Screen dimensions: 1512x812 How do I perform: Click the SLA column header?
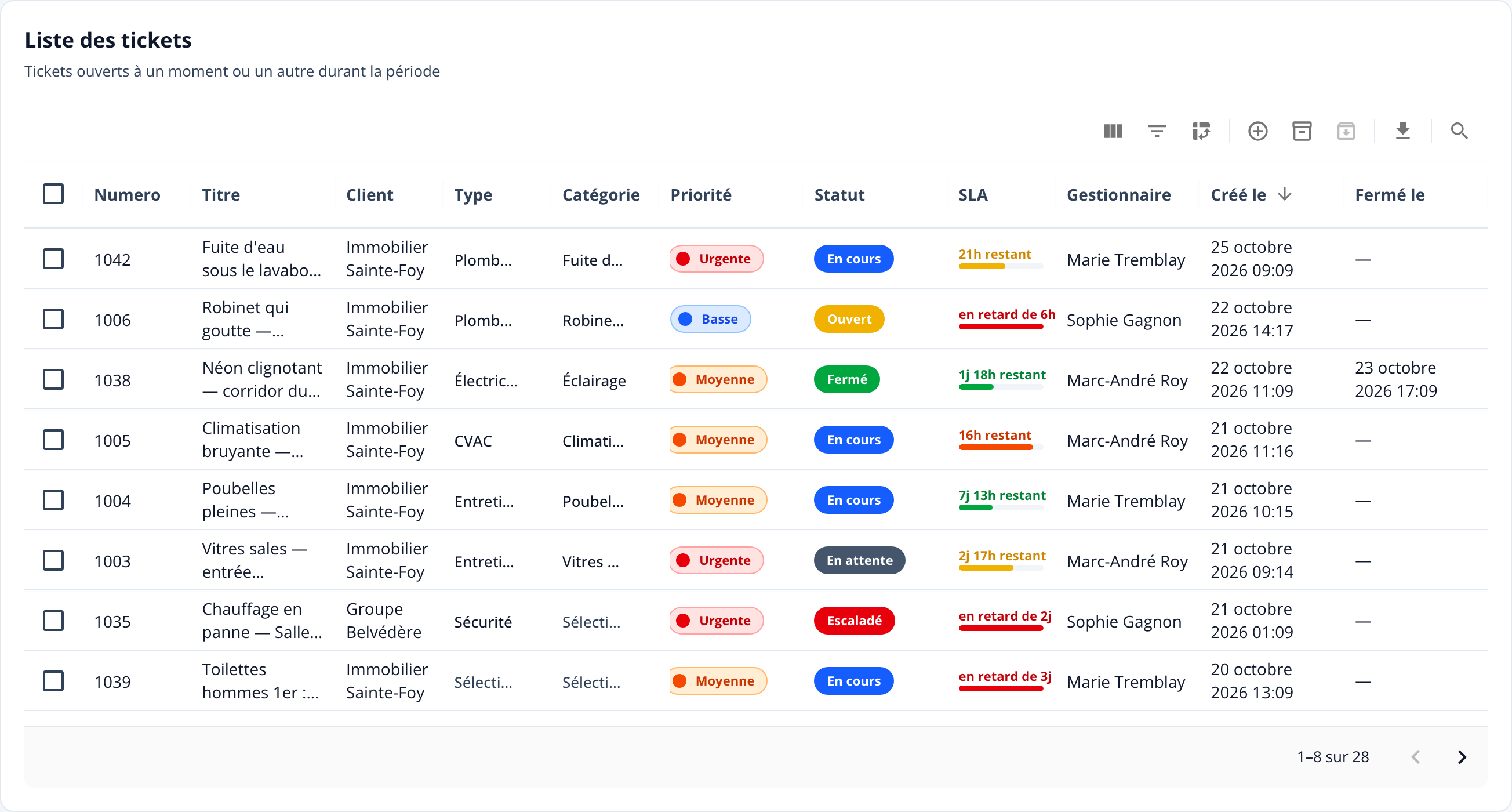pyautogui.click(x=973, y=195)
